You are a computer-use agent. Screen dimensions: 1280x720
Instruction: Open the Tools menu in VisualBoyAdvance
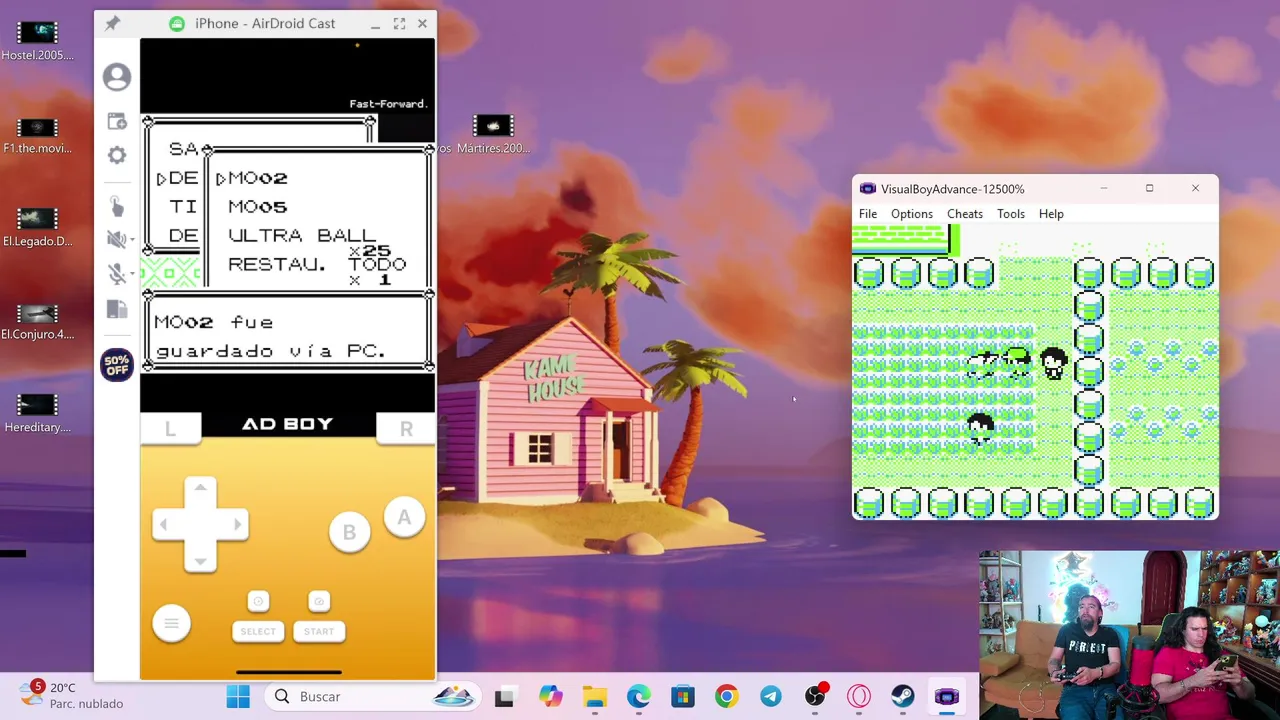tap(1010, 214)
